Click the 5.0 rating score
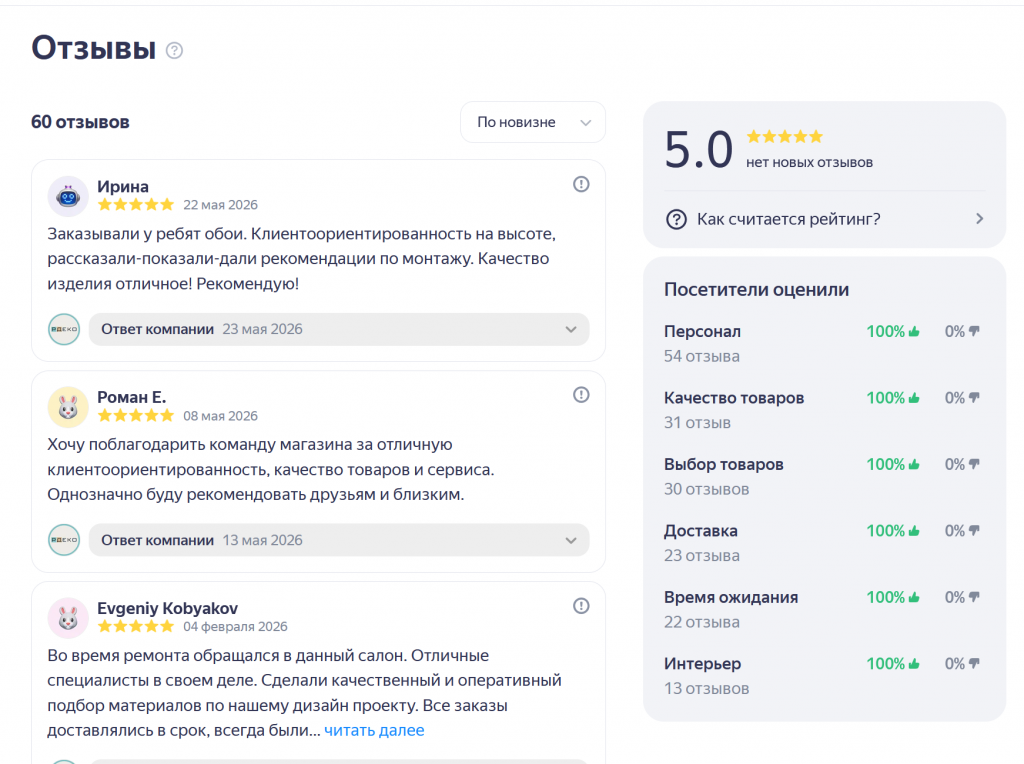1024x764 pixels. pyautogui.click(x=699, y=150)
